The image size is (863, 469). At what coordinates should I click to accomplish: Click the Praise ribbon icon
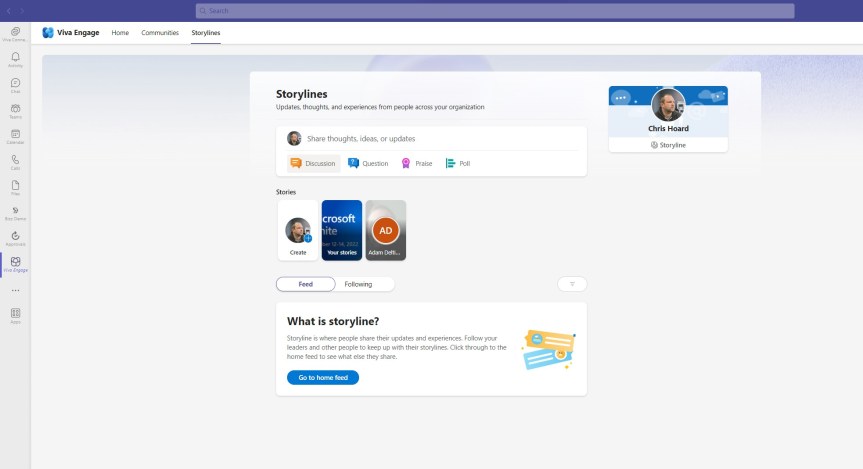(406, 163)
